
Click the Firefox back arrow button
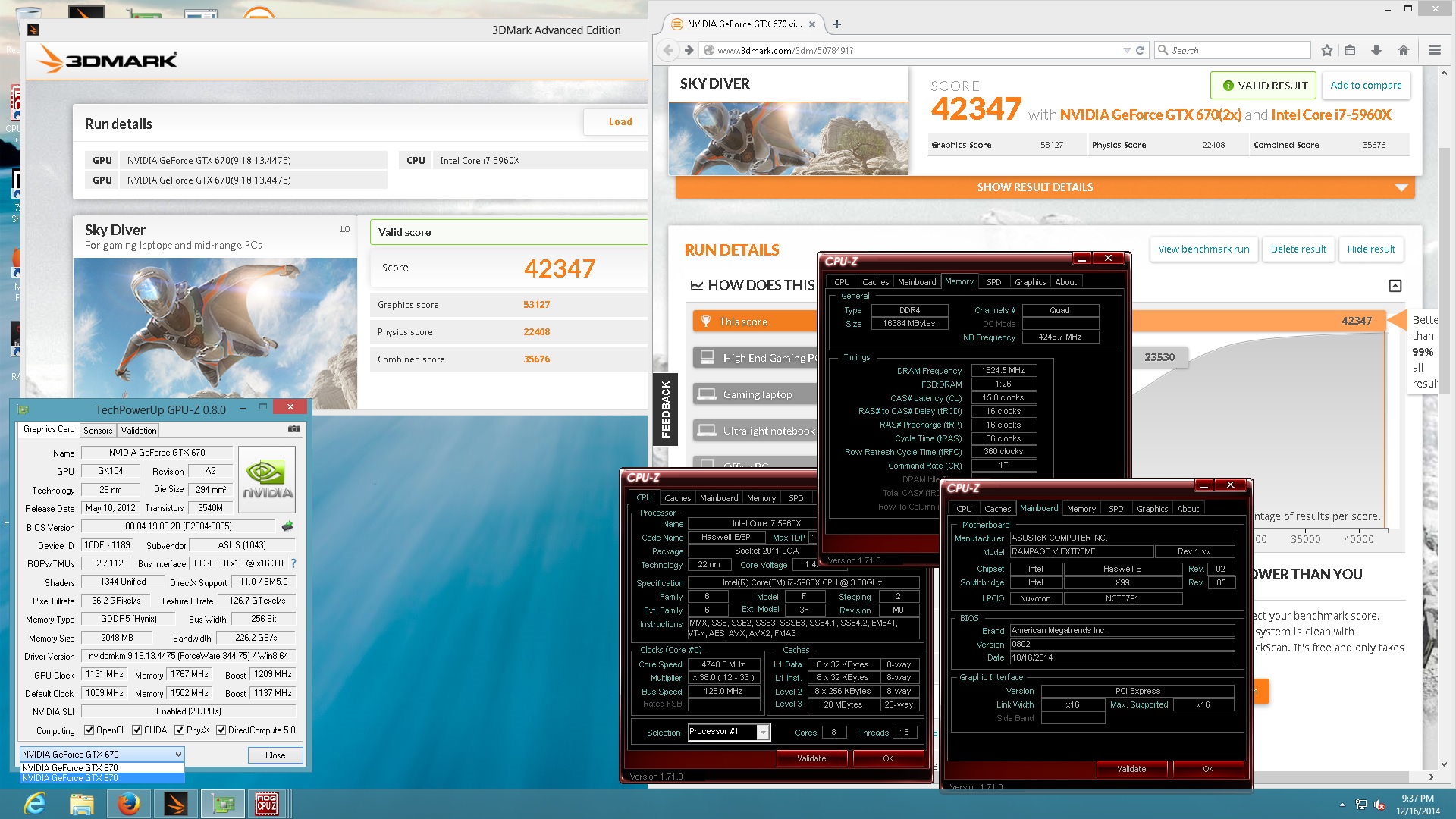[668, 50]
